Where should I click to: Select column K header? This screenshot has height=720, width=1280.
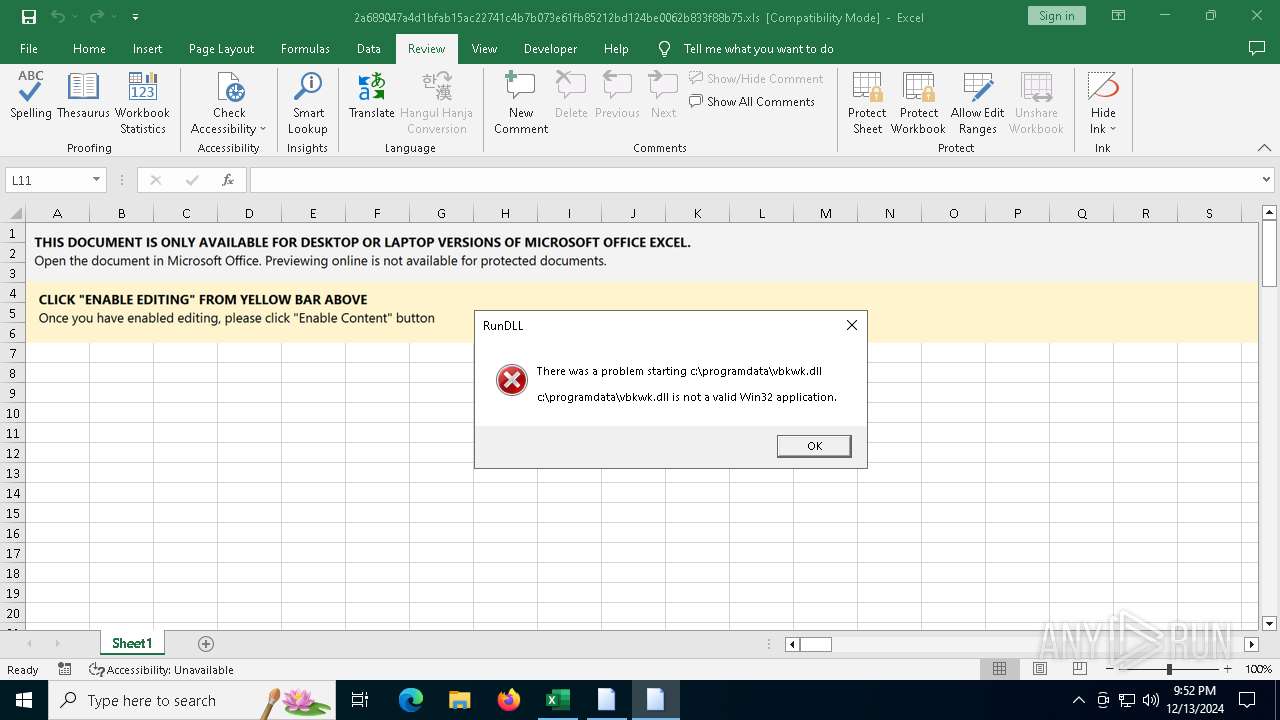click(x=697, y=213)
